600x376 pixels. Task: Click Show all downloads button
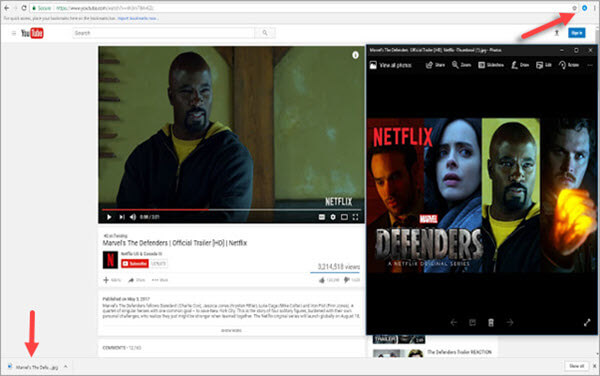pos(577,366)
